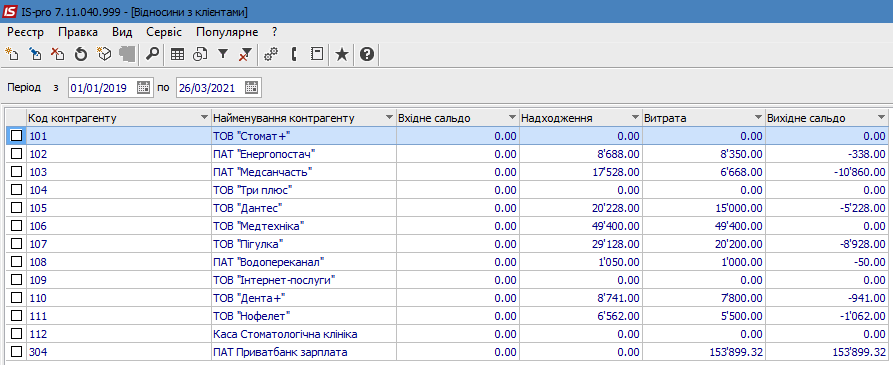Tick checkbox for row 112 Каса
Screen dimensions: 893x365
pyautogui.click(x=17, y=333)
